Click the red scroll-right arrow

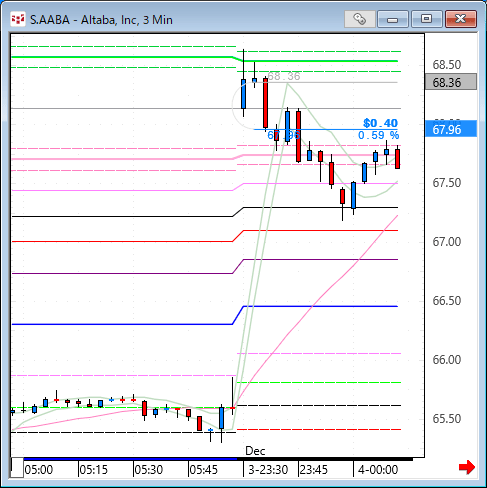click(x=467, y=467)
